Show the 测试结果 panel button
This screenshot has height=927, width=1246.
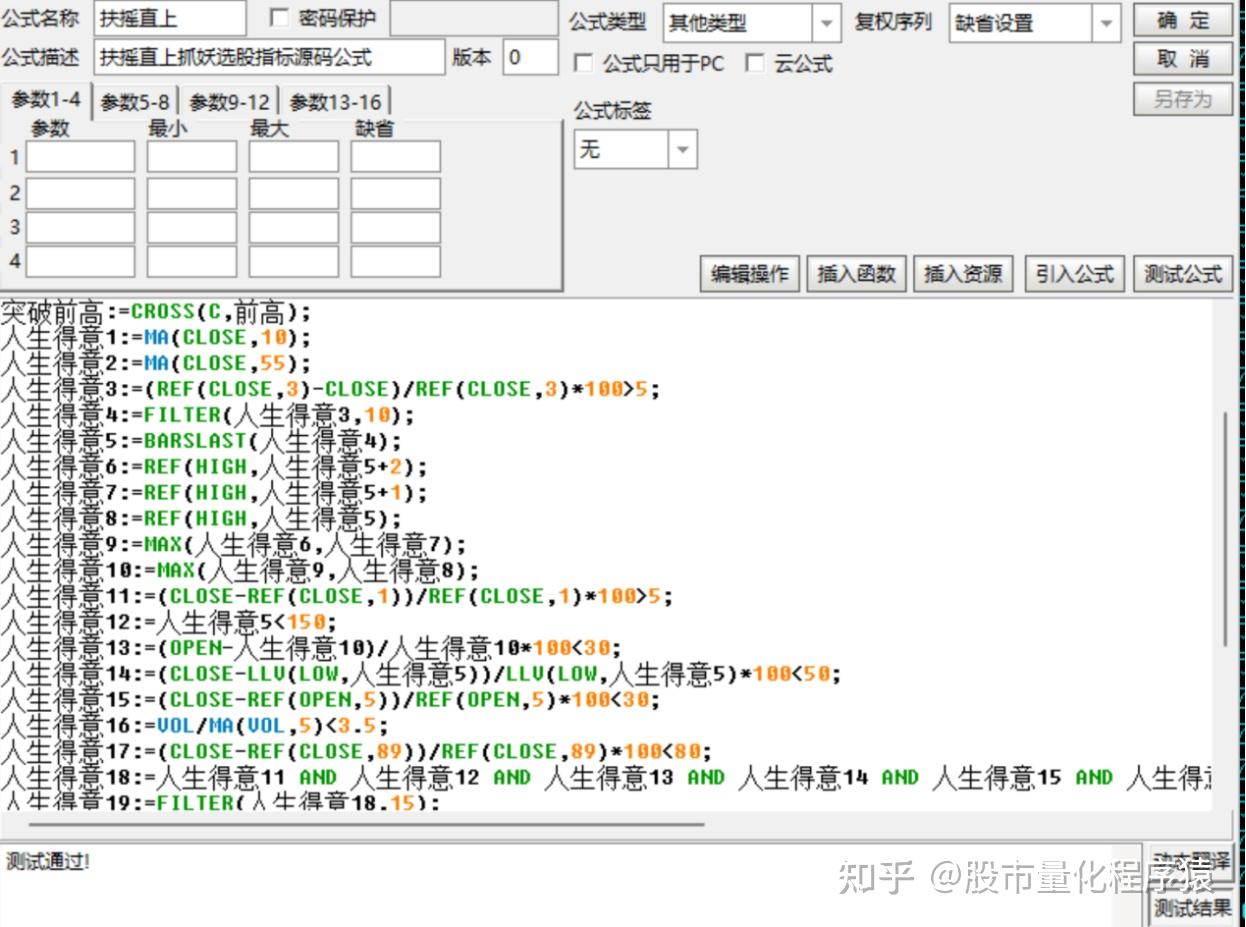(1192, 908)
